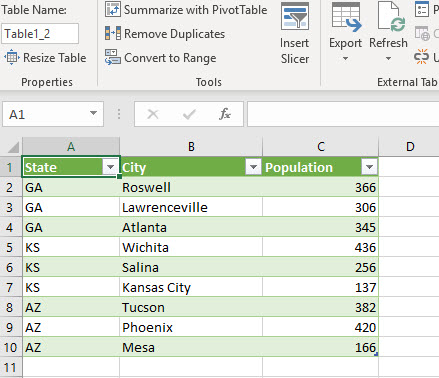Image resolution: width=439 pixels, height=378 pixels.
Task: Click the KS cell in row 6
Action: pos(71,267)
